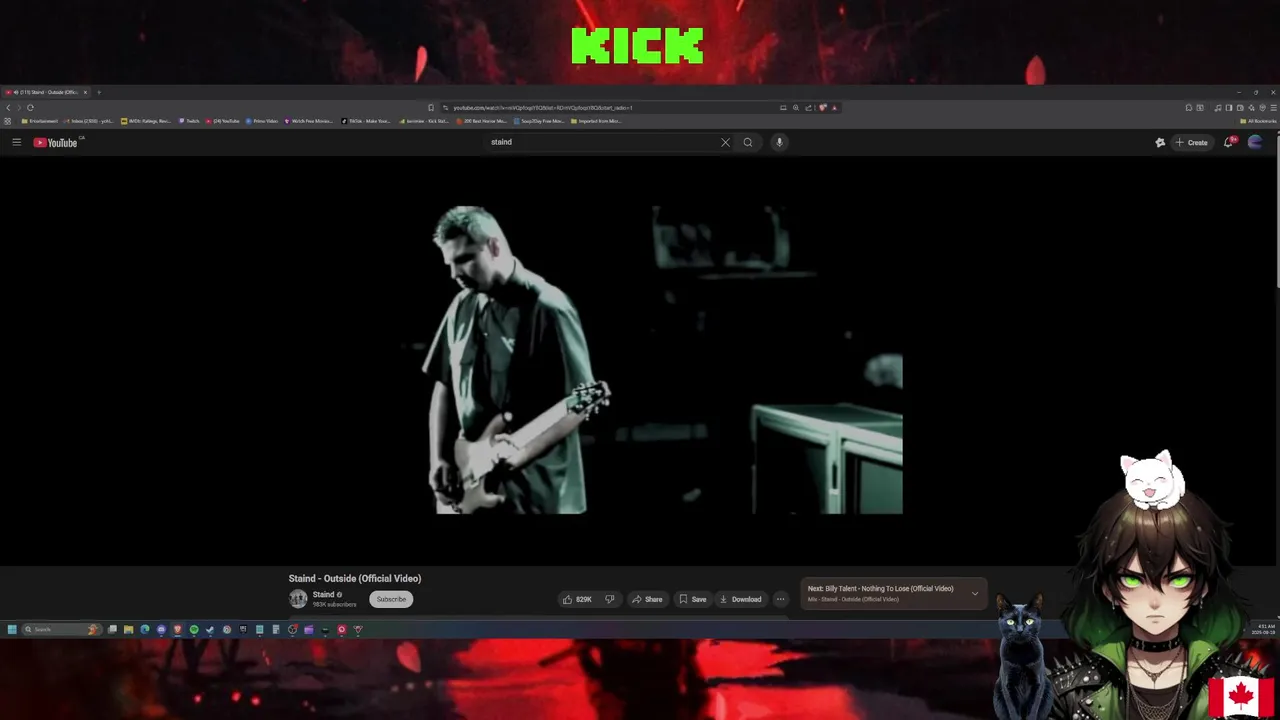Open the Entertainment bookmarks folder
1280x720 pixels.
40,121
